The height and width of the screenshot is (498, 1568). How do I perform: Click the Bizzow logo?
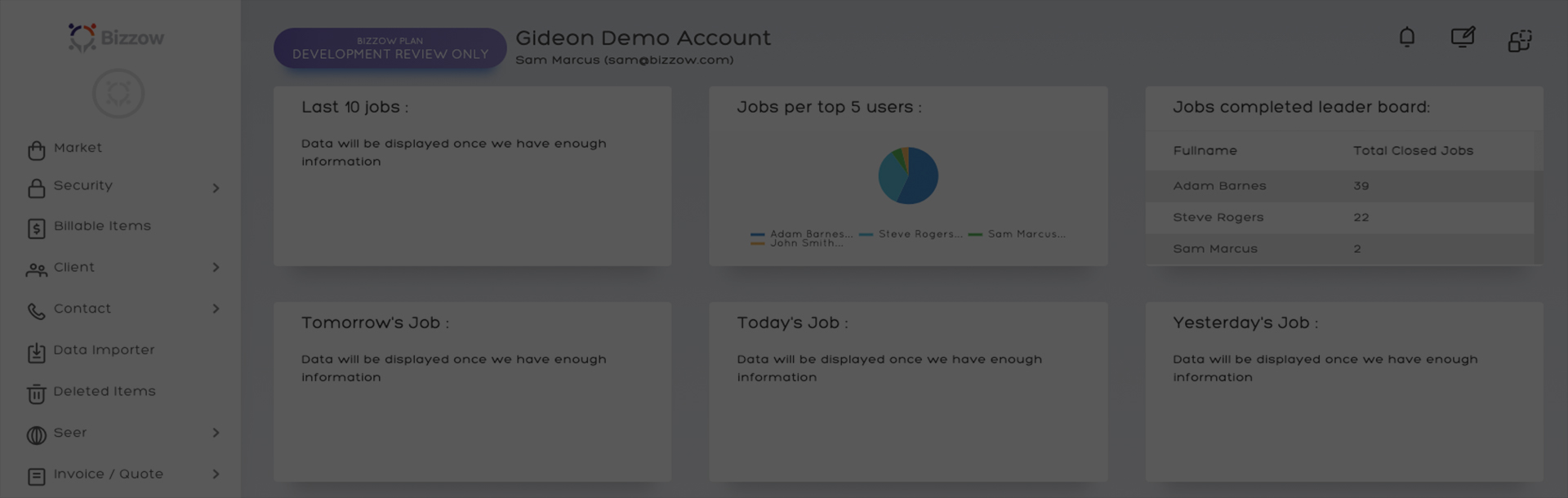click(x=117, y=38)
